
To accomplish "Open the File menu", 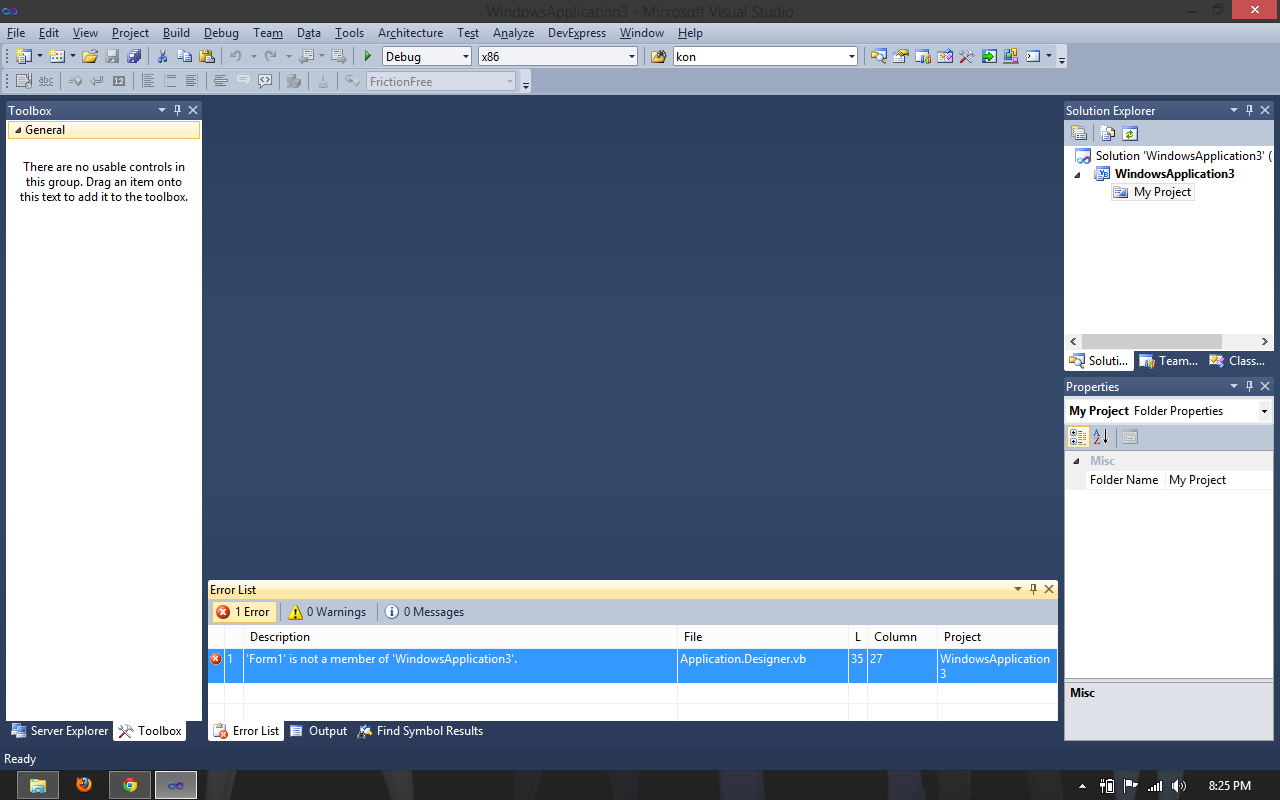I will [15, 33].
